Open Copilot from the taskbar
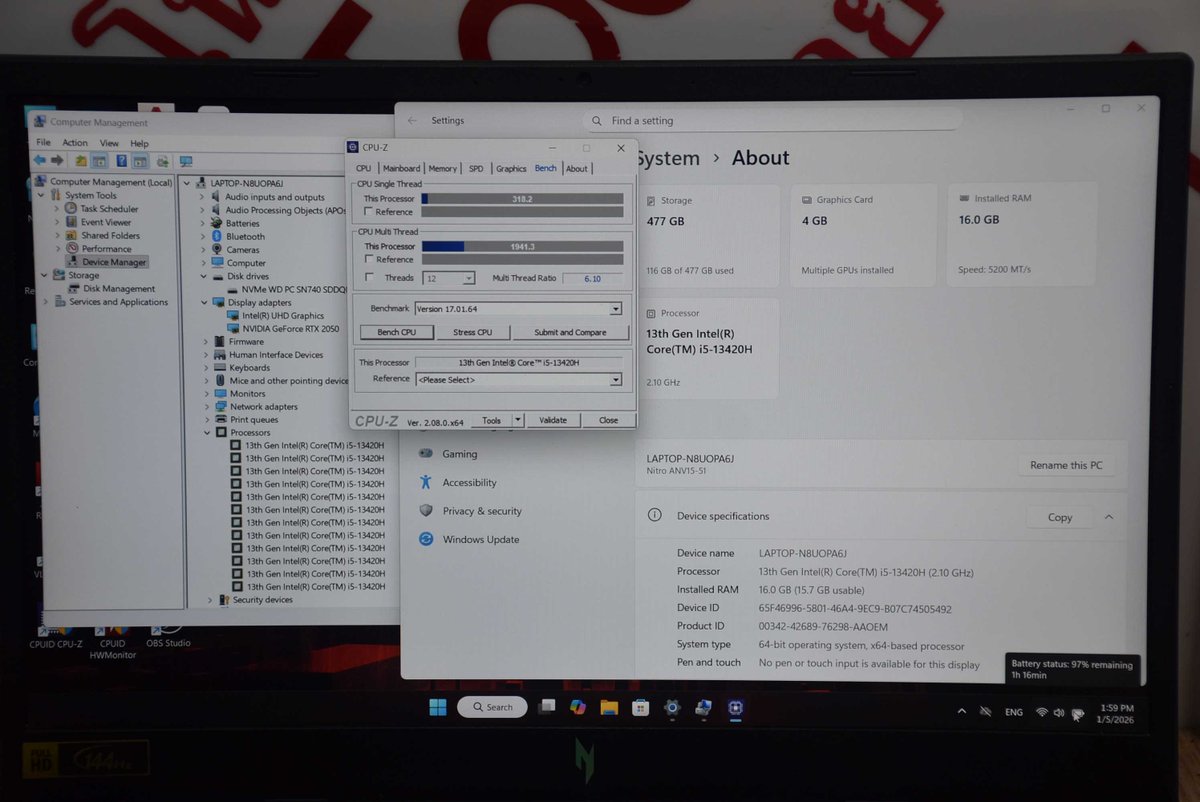Viewport: 1200px width, 802px height. [577, 707]
